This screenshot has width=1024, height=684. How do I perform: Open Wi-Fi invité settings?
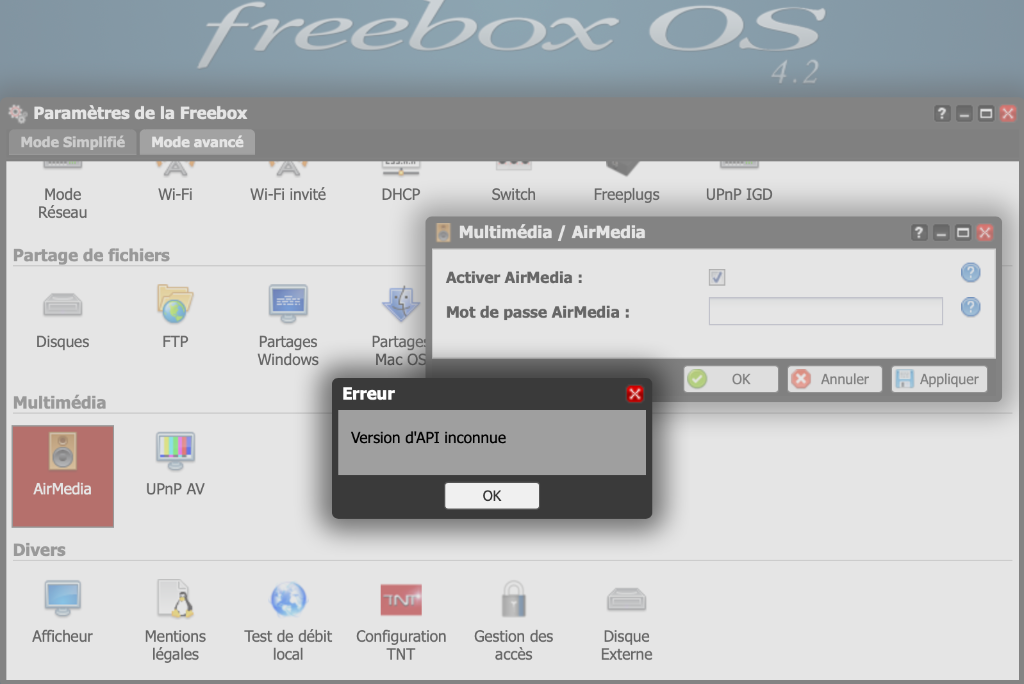(288, 183)
